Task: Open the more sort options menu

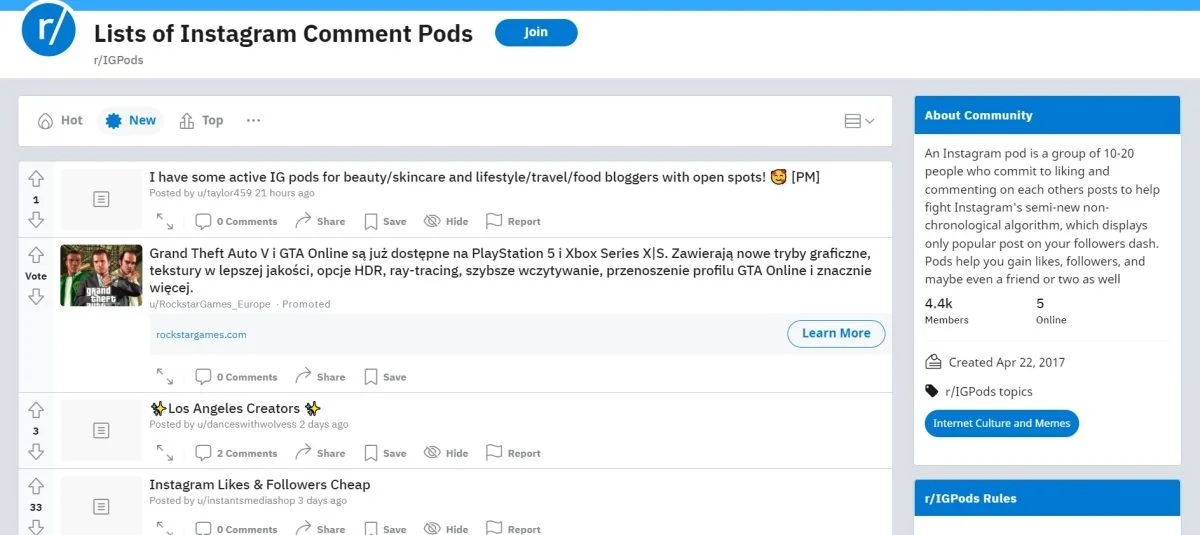Action: [253, 120]
